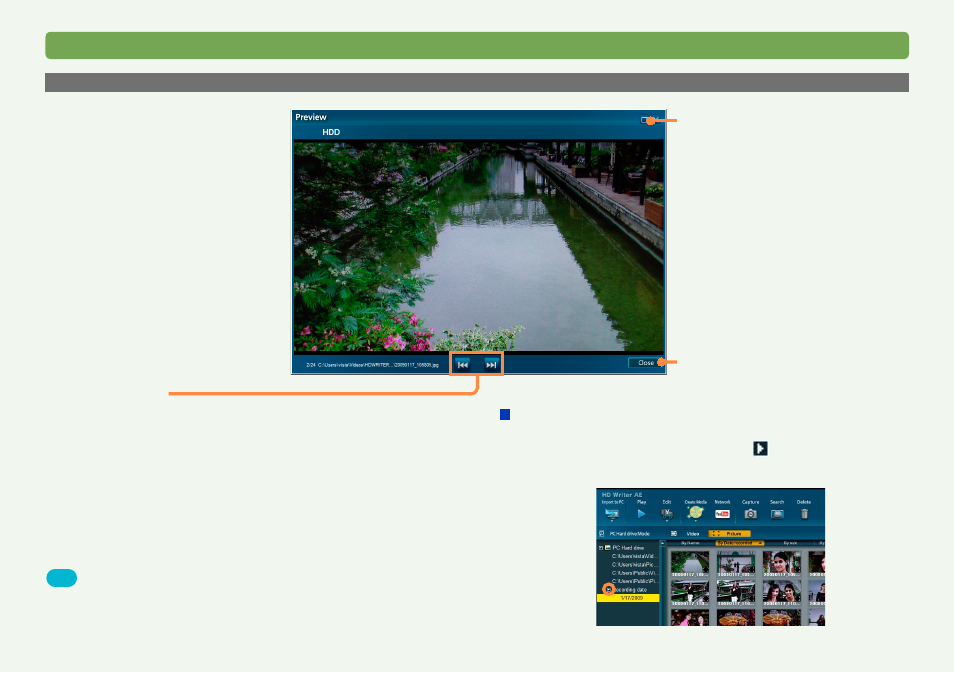
Task: Click the Close button in Preview window
Action: pyautogui.click(x=646, y=363)
